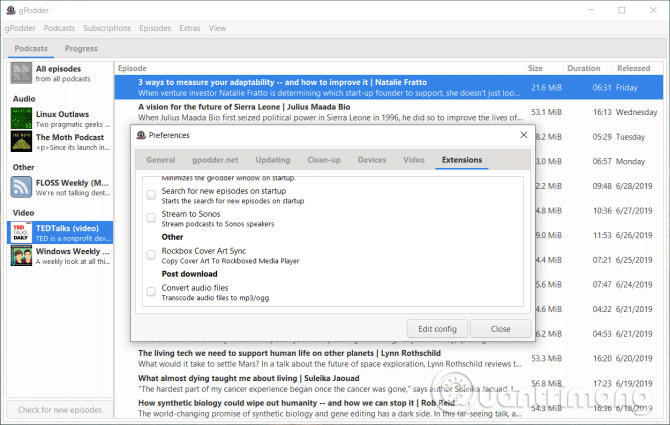Open the Video preferences tab
The width and height of the screenshot is (670, 425).
click(x=414, y=160)
